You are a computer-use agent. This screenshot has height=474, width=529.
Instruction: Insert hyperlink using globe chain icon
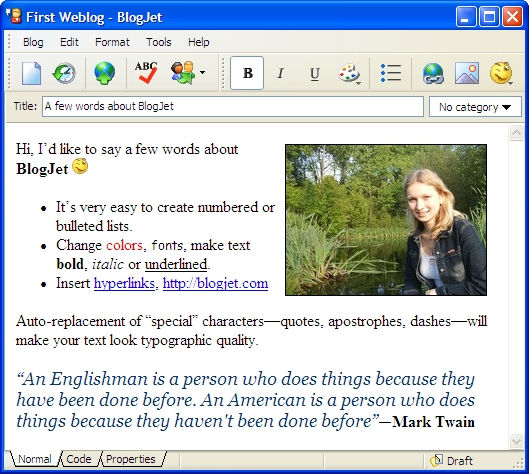[433, 73]
